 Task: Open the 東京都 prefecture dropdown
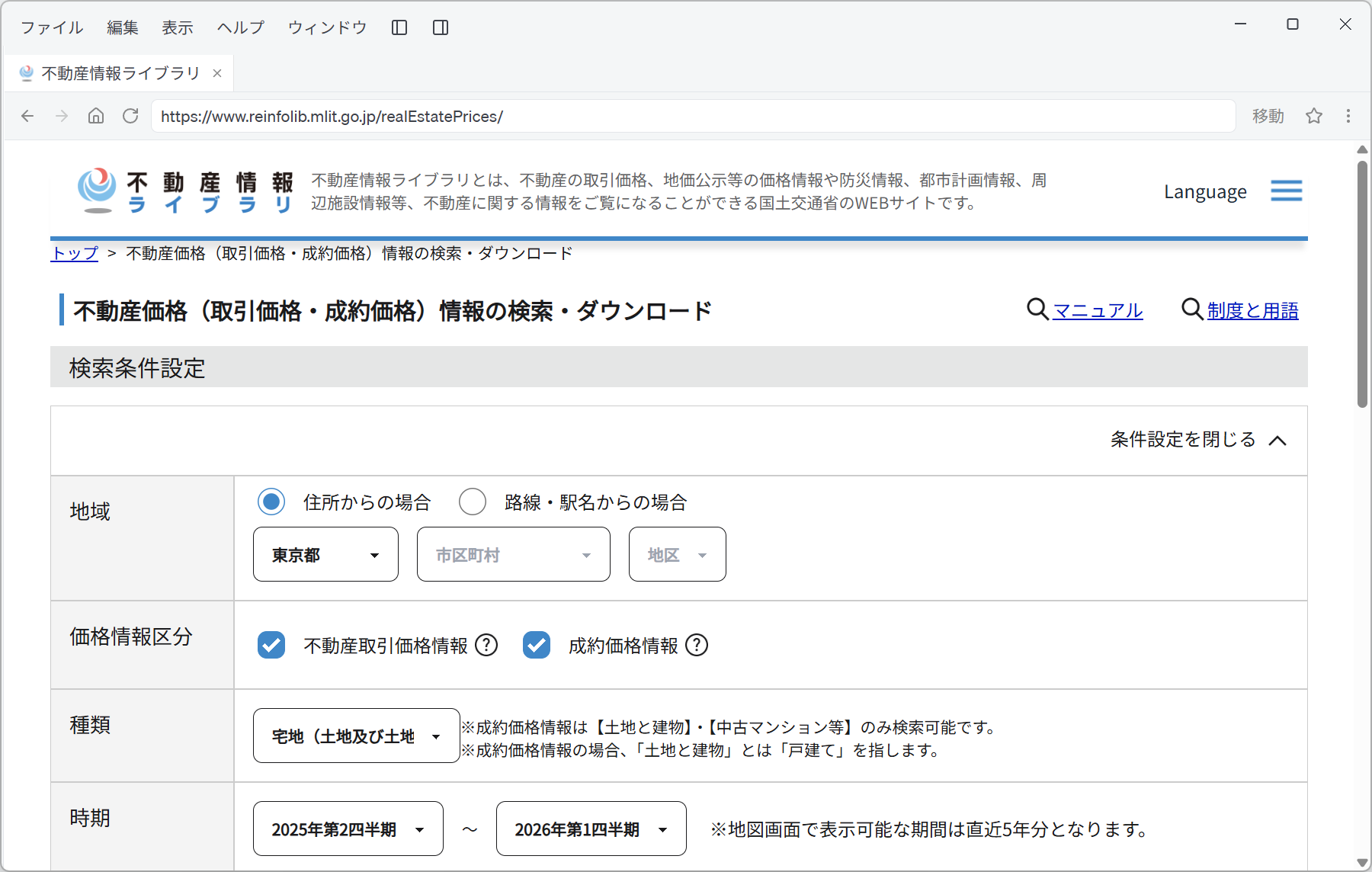coord(325,554)
